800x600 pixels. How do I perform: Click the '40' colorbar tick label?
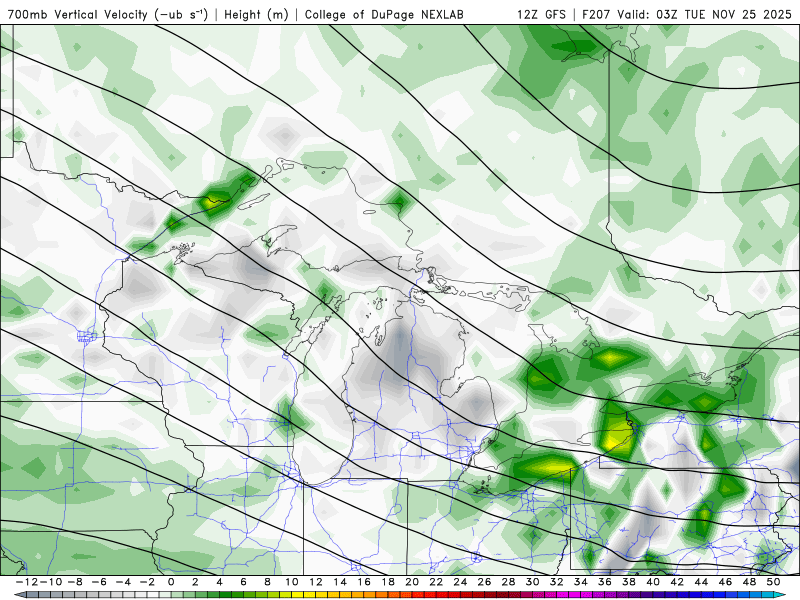pos(653,582)
